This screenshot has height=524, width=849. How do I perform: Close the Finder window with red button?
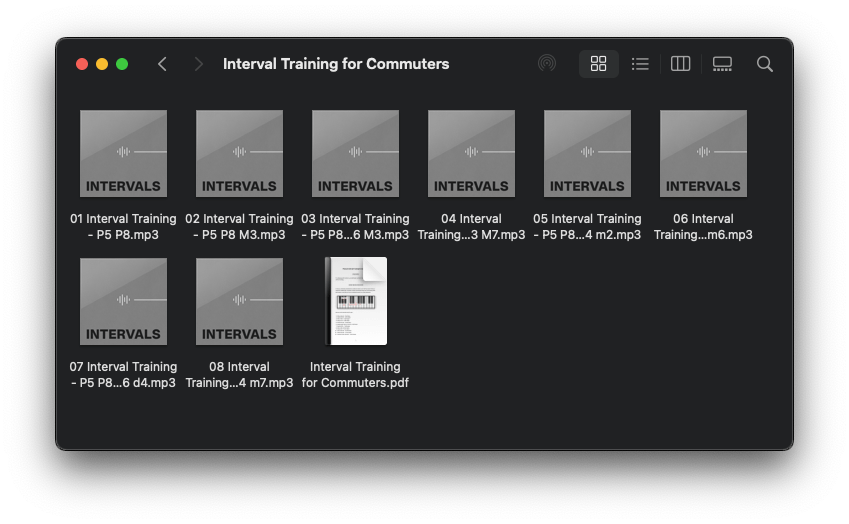click(x=82, y=64)
